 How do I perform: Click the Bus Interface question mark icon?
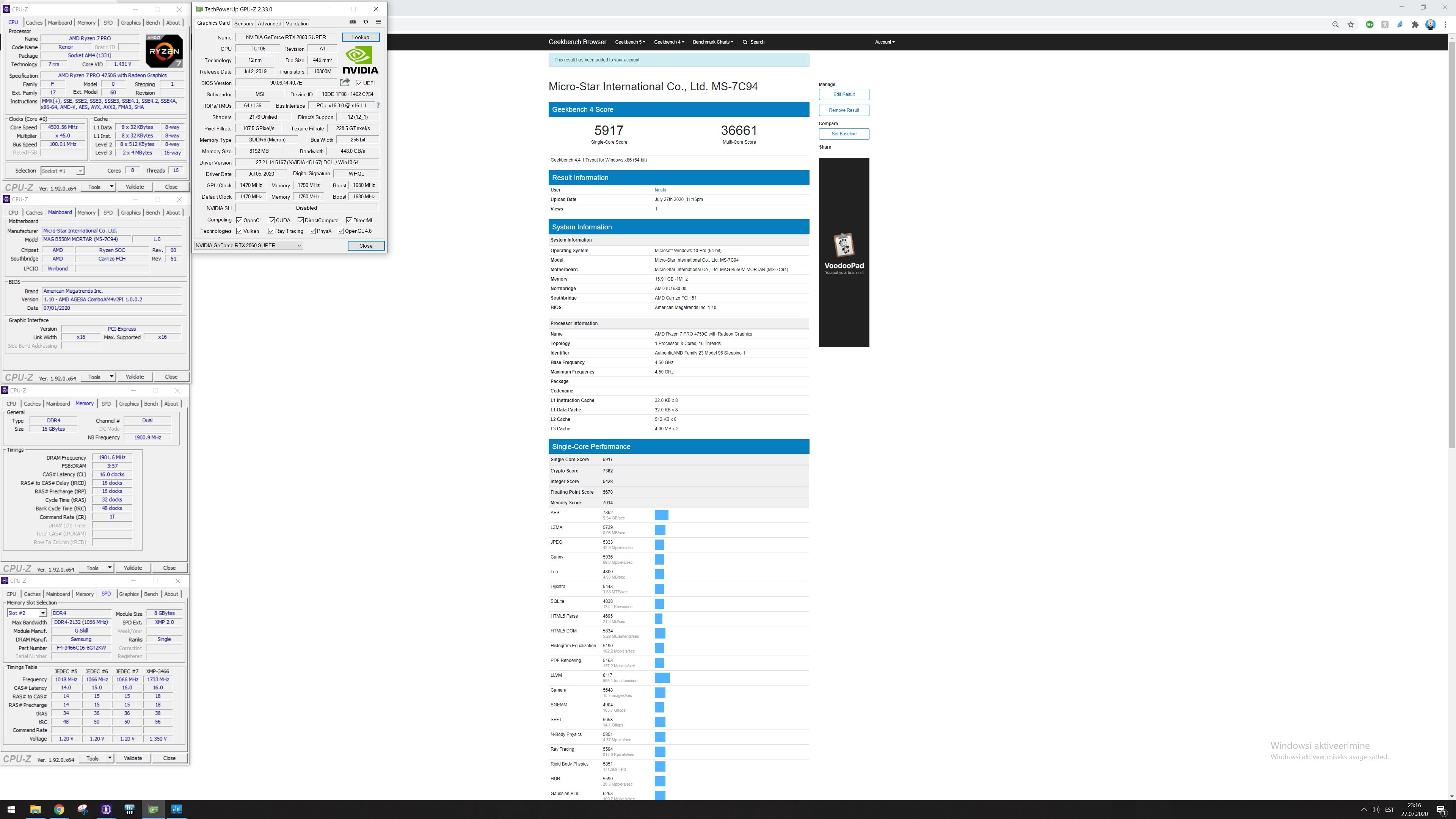coord(378,106)
